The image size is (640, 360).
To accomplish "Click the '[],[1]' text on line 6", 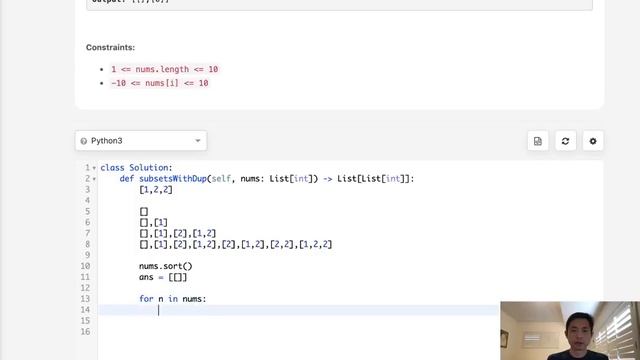I will click(153, 222).
